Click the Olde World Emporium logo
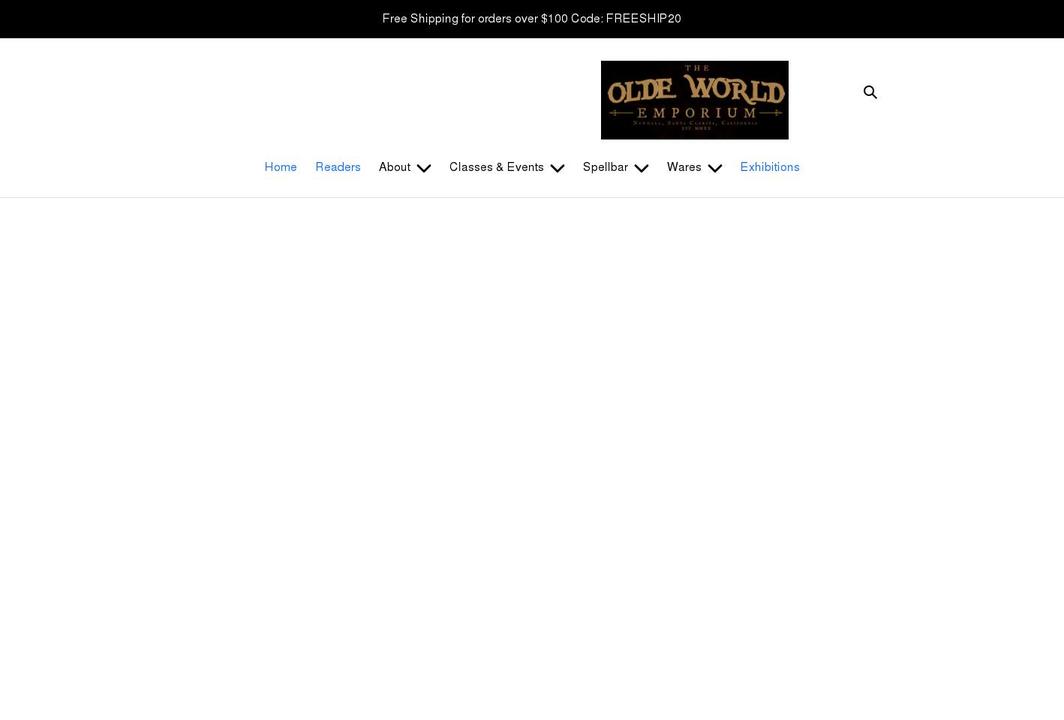The width and height of the screenshot is (1064, 720). (x=695, y=99)
